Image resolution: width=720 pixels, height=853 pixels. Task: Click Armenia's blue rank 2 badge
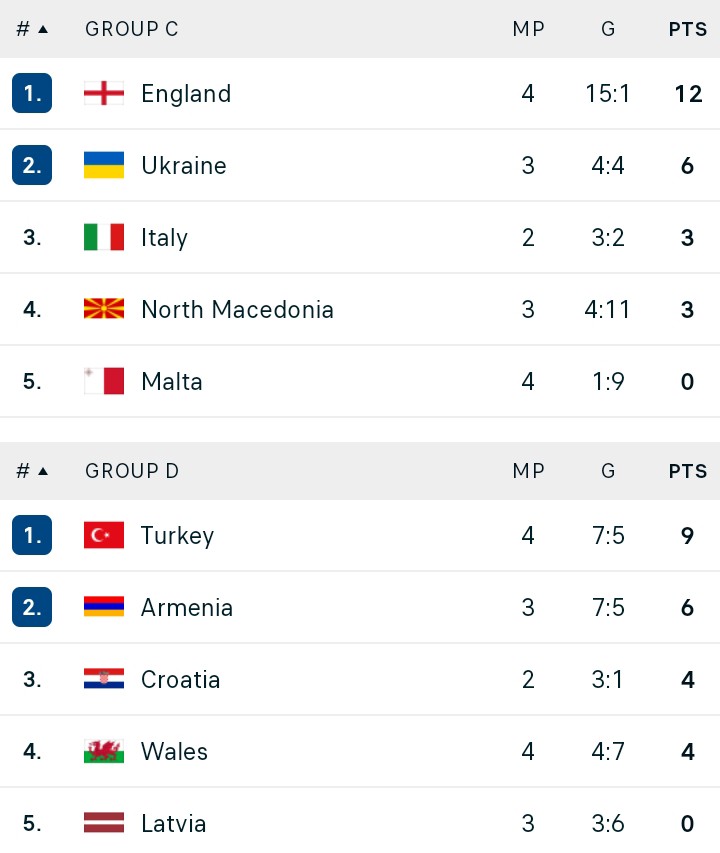click(x=32, y=607)
